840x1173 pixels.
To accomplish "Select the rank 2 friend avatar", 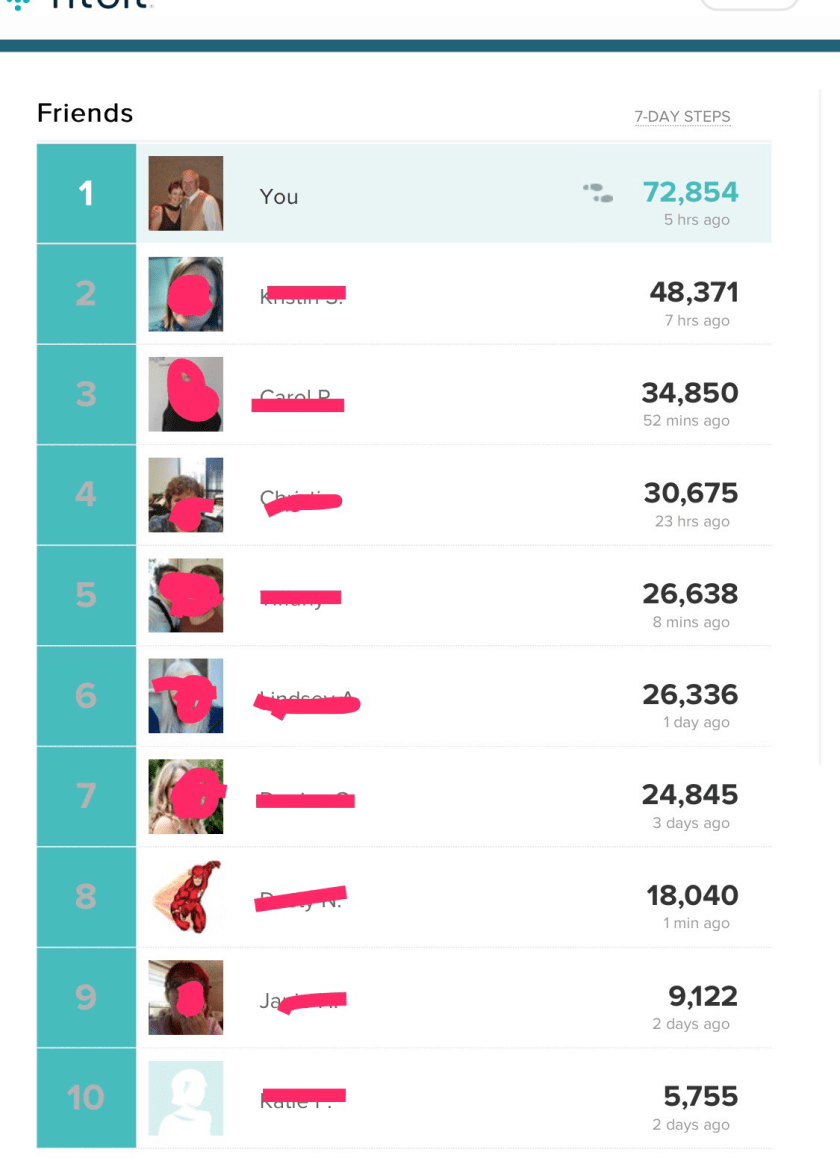I will click(186, 294).
